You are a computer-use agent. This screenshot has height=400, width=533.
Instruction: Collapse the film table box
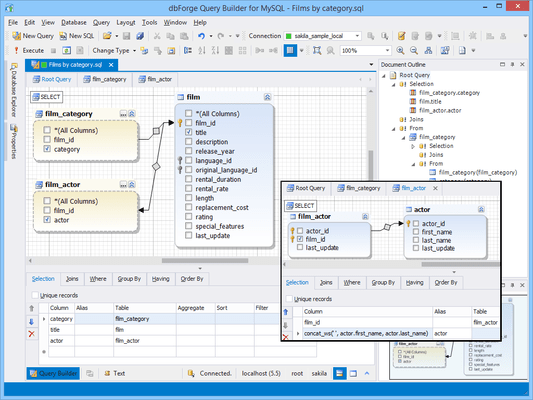point(268,97)
